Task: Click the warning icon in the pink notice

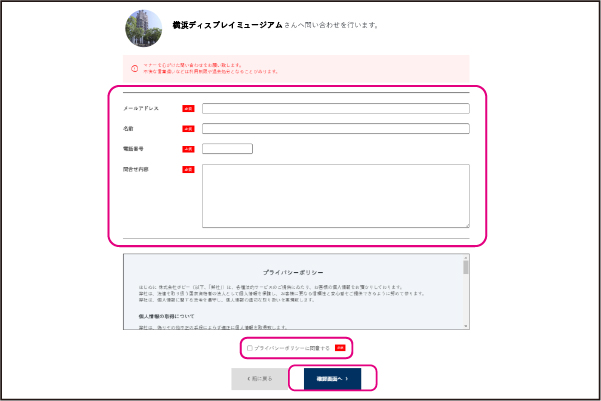Action: coord(135,69)
